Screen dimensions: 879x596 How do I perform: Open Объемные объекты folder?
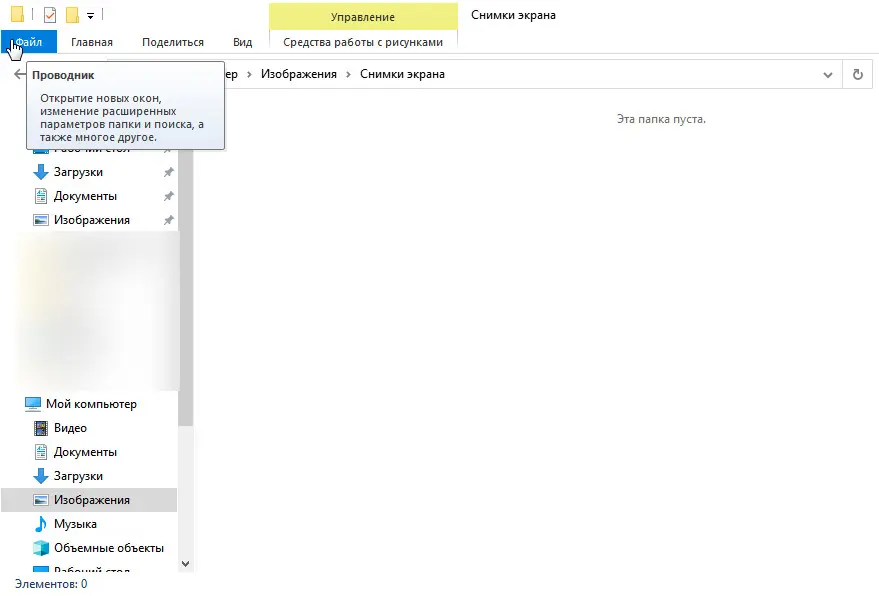pos(109,548)
